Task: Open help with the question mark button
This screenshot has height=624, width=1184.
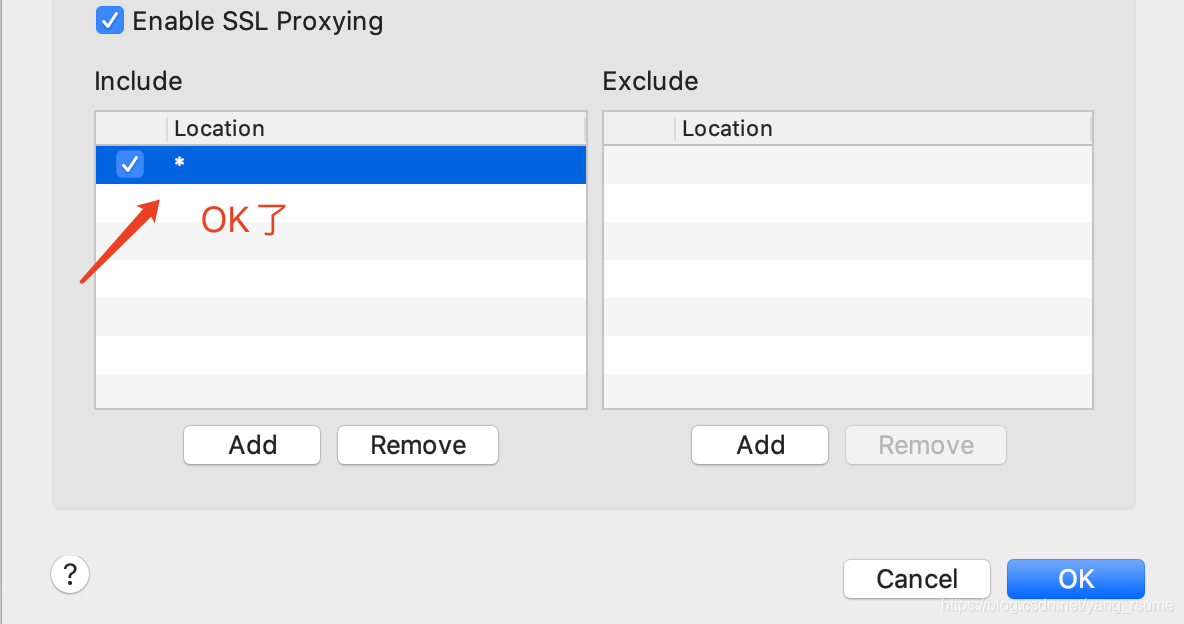Action: pos(70,575)
